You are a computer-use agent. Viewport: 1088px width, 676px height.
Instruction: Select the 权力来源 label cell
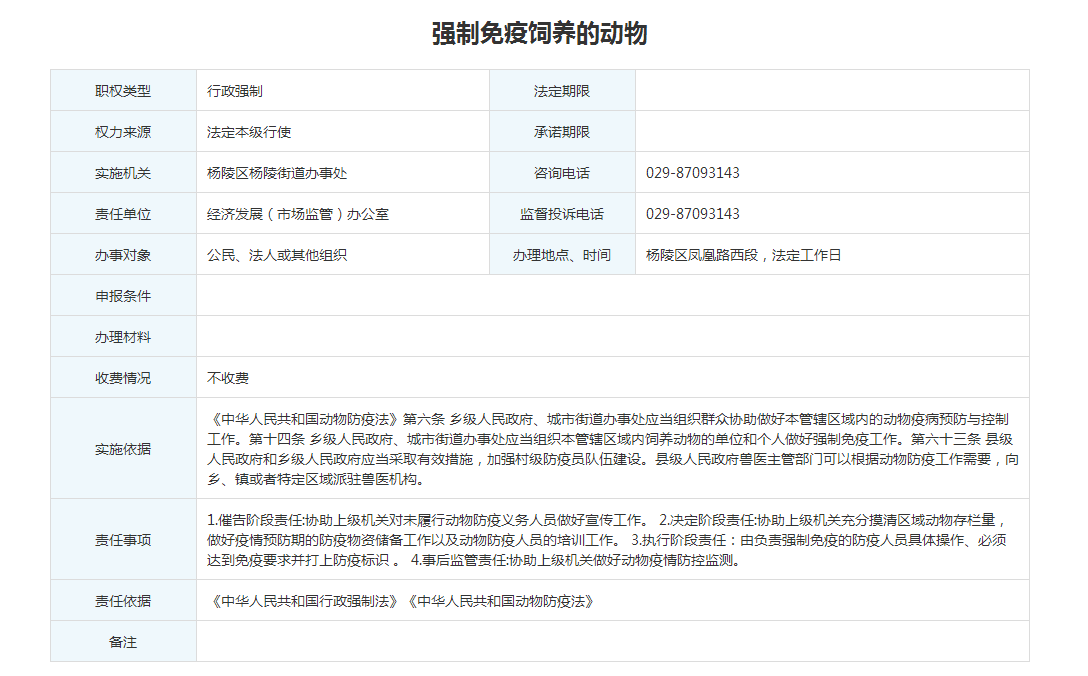tap(123, 132)
